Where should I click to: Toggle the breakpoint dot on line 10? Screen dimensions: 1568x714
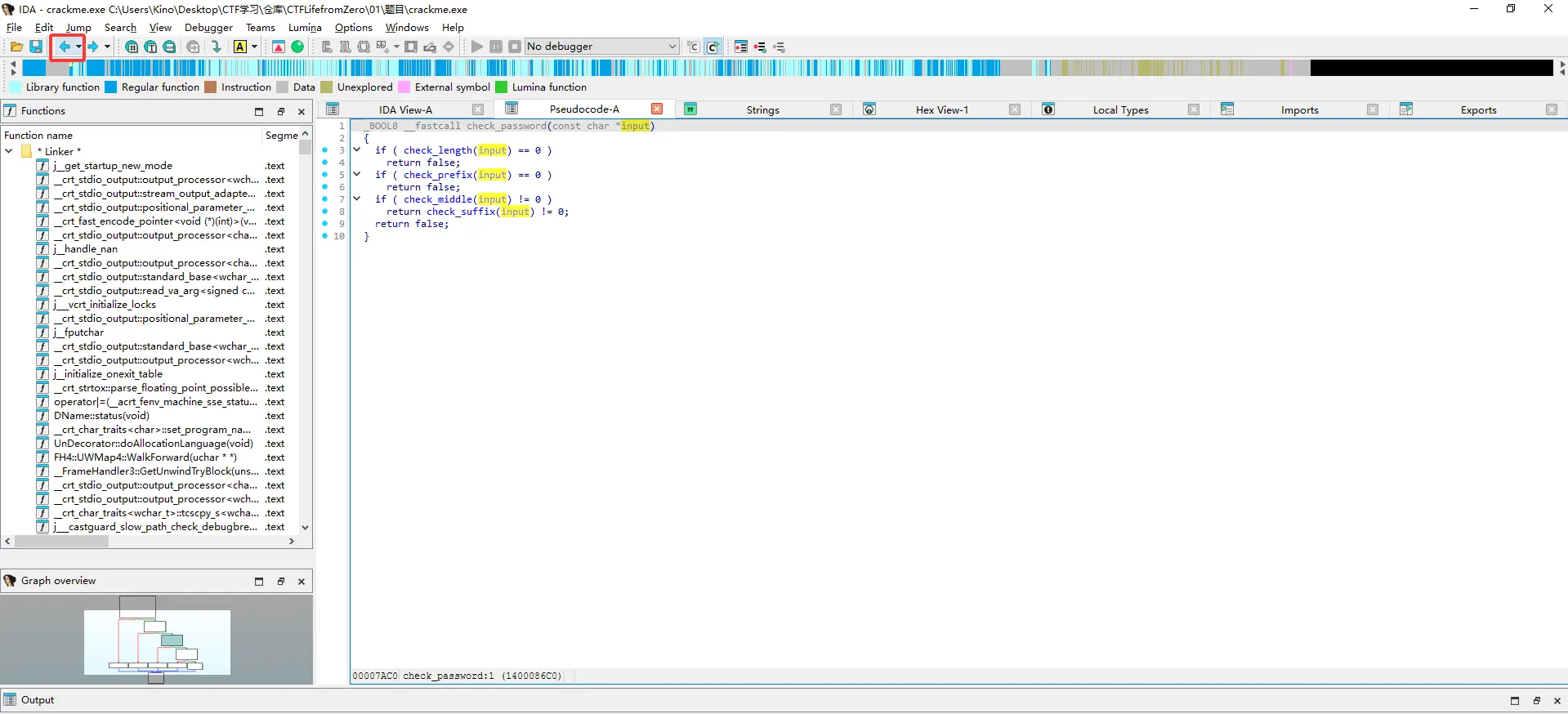pos(325,236)
